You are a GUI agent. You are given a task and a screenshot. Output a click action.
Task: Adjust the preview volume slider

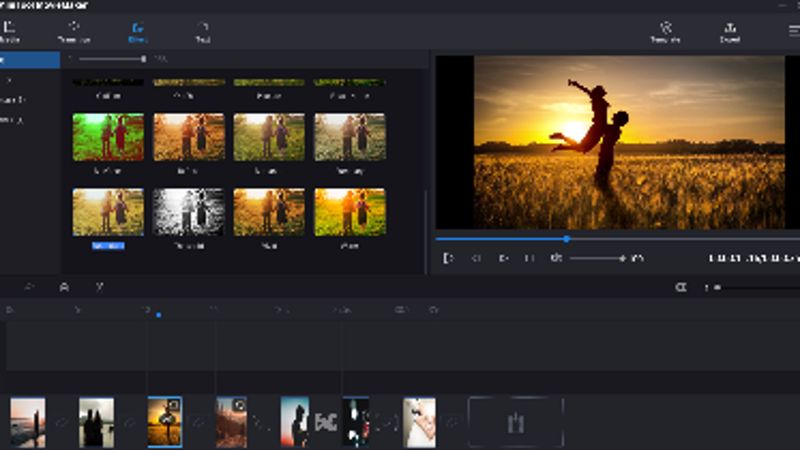point(597,259)
